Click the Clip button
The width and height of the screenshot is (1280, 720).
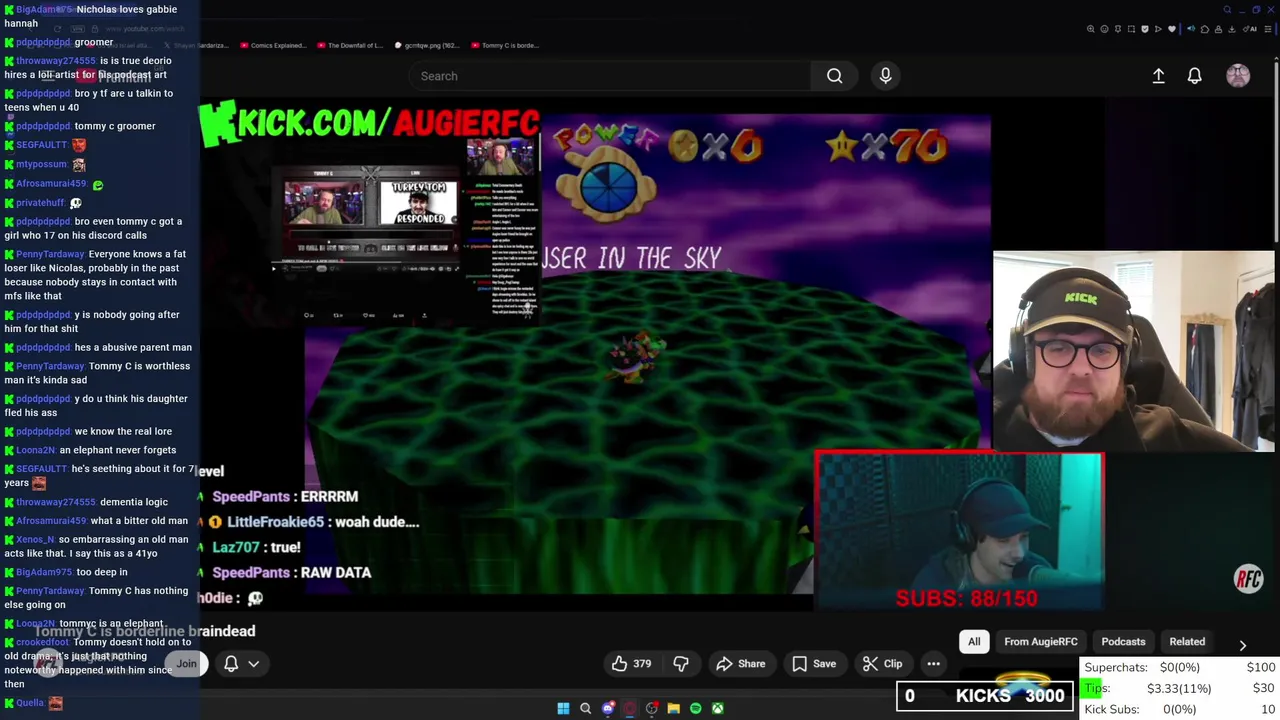(883, 663)
